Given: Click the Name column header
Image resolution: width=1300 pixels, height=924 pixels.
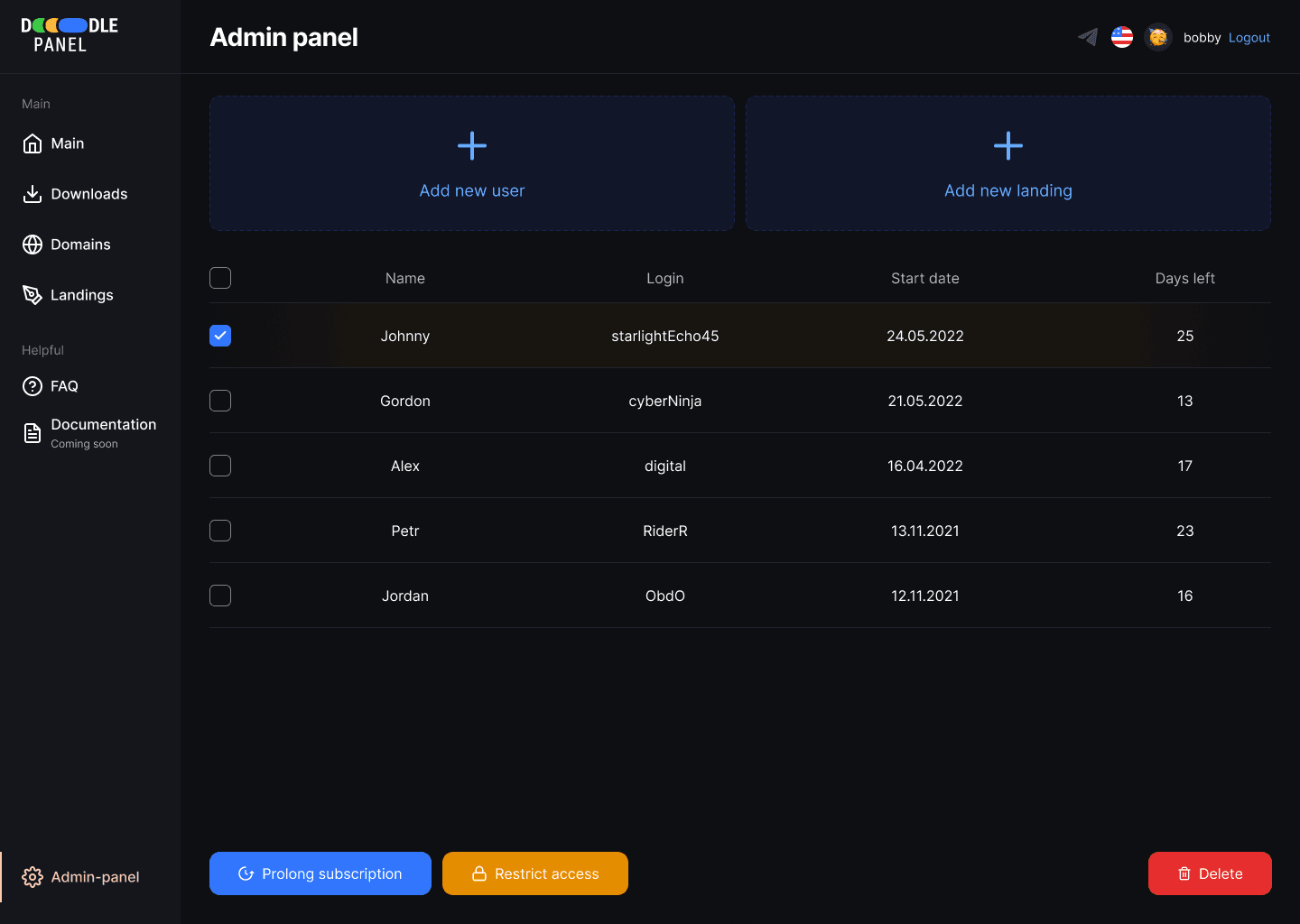Looking at the screenshot, I should pyautogui.click(x=405, y=278).
